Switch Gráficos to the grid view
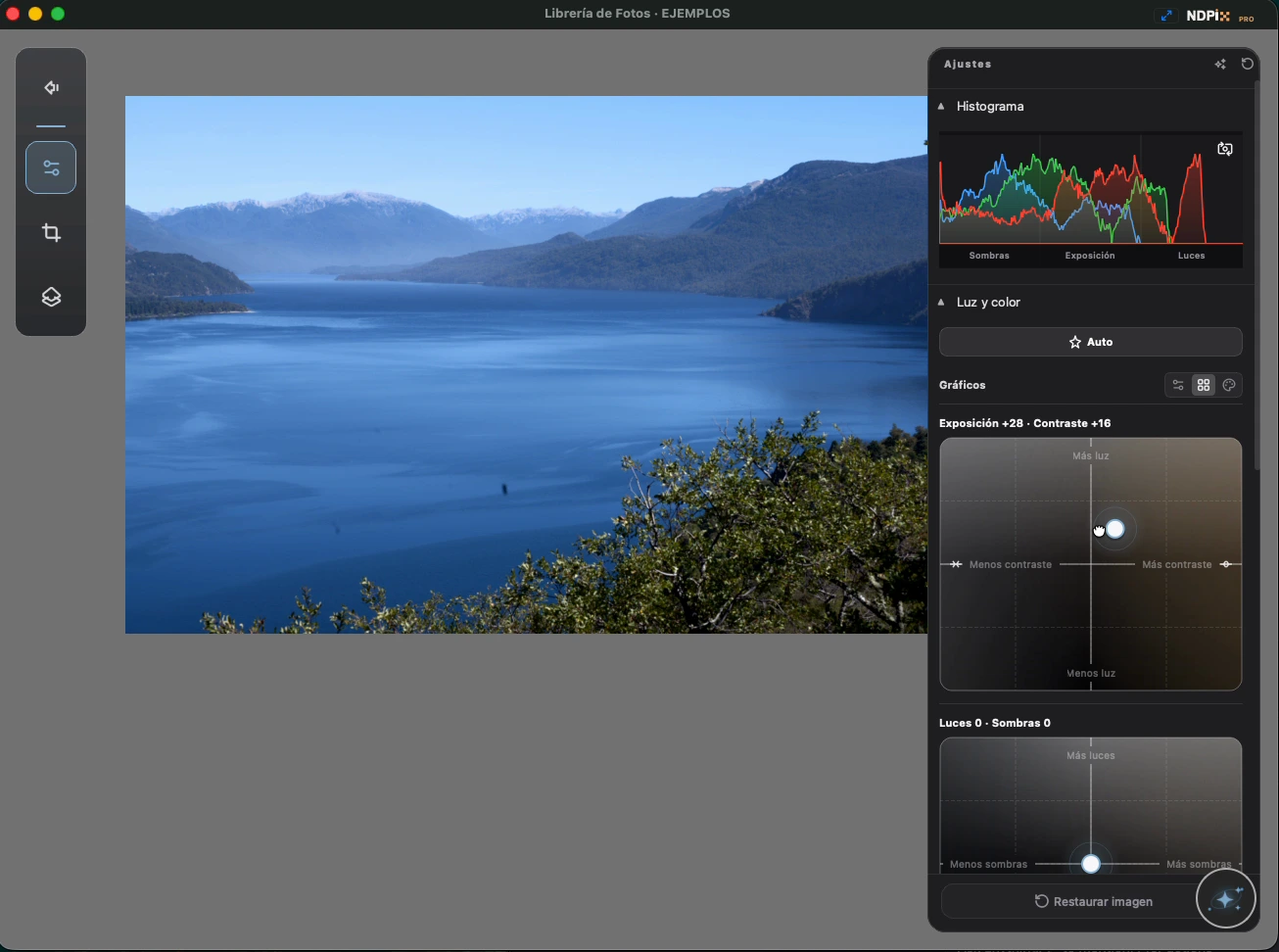Image resolution: width=1279 pixels, height=952 pixels. pos(1204,385)
